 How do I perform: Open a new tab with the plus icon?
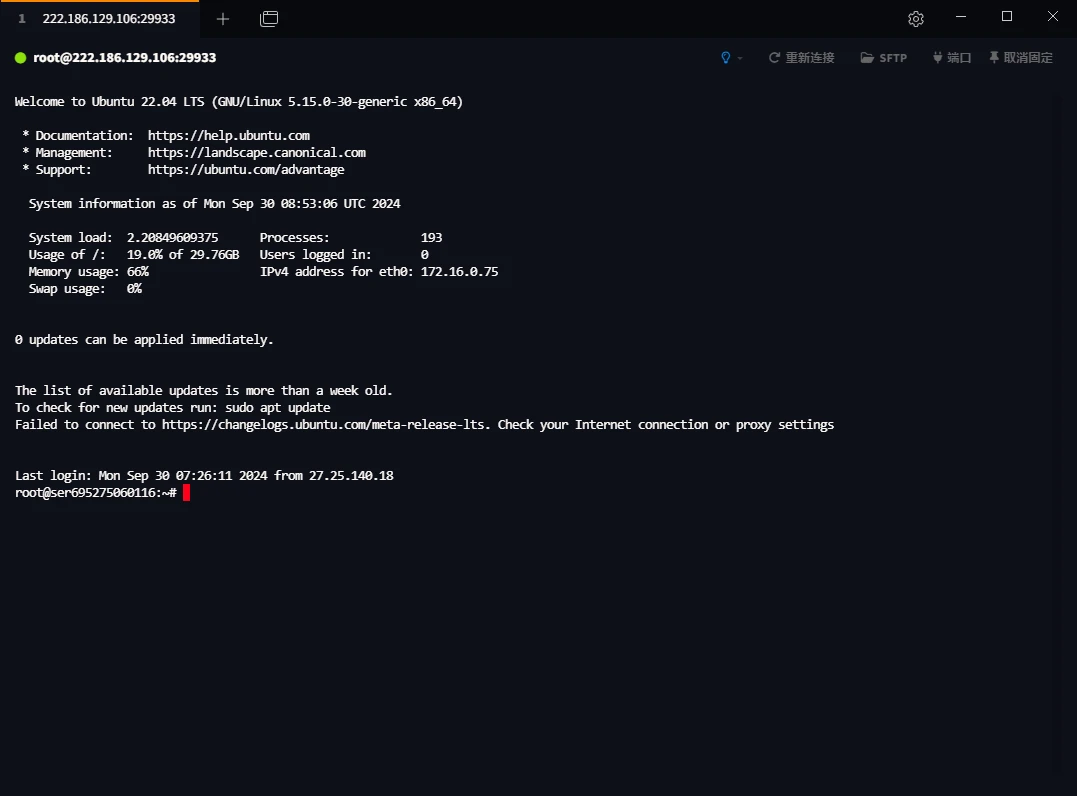pyautogui.click(x=222, y=19)
